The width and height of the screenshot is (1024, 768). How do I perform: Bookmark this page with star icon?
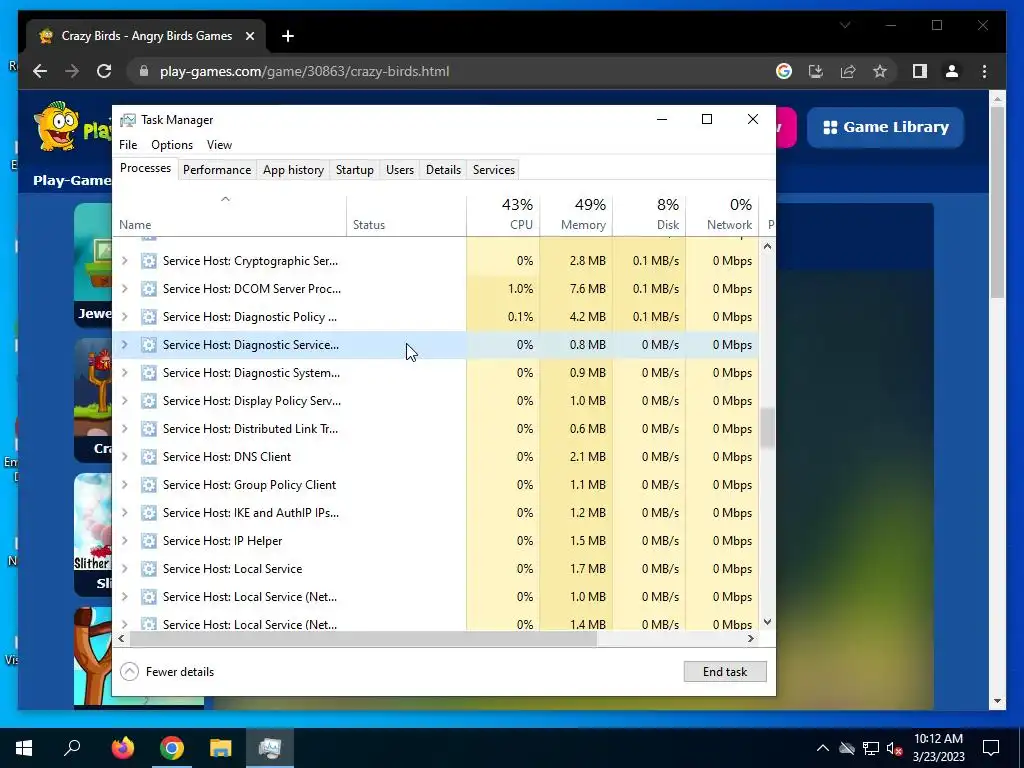click(x=880, y=71)
